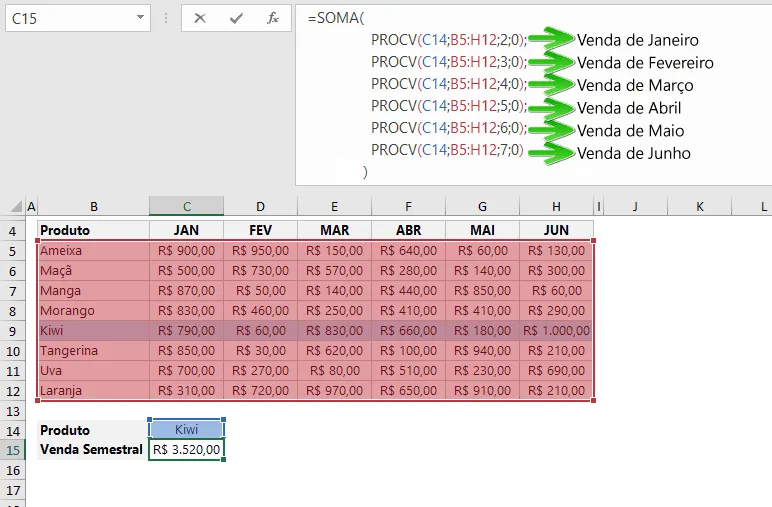Click the JAN column title cell
The height and width of the screenshot is (507, 772).
[x=187, y=230]
